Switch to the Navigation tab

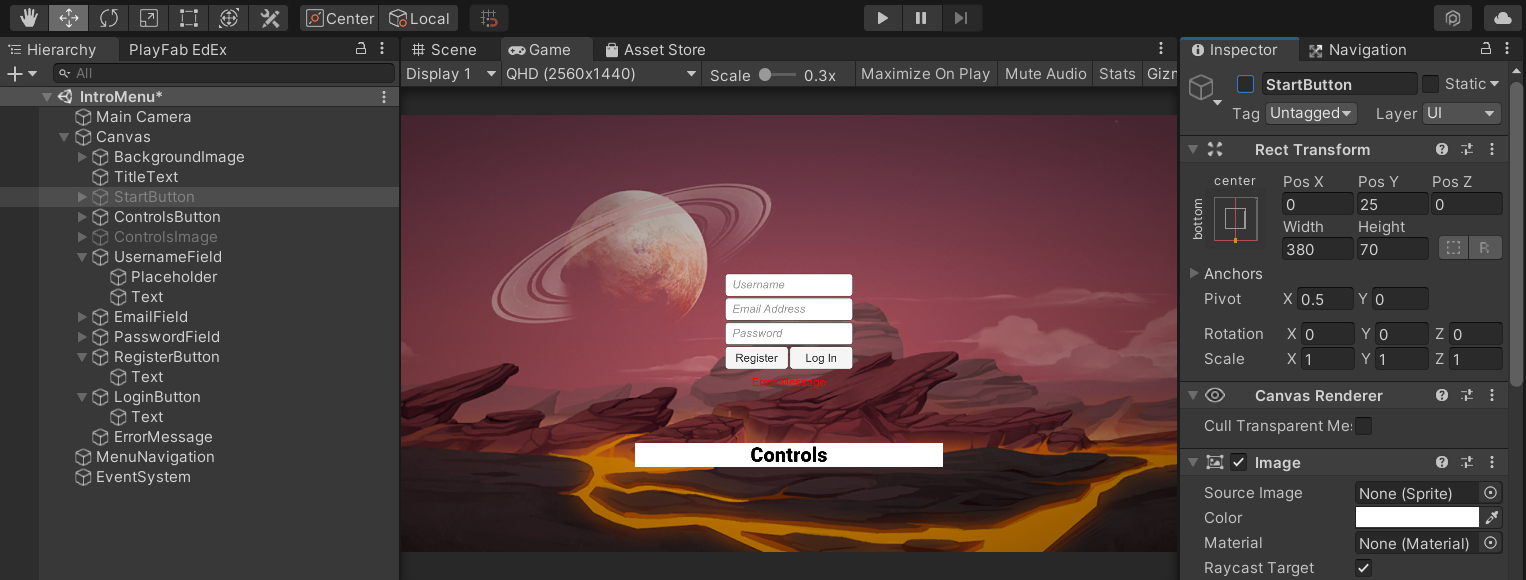click(x=1357, y=49)
